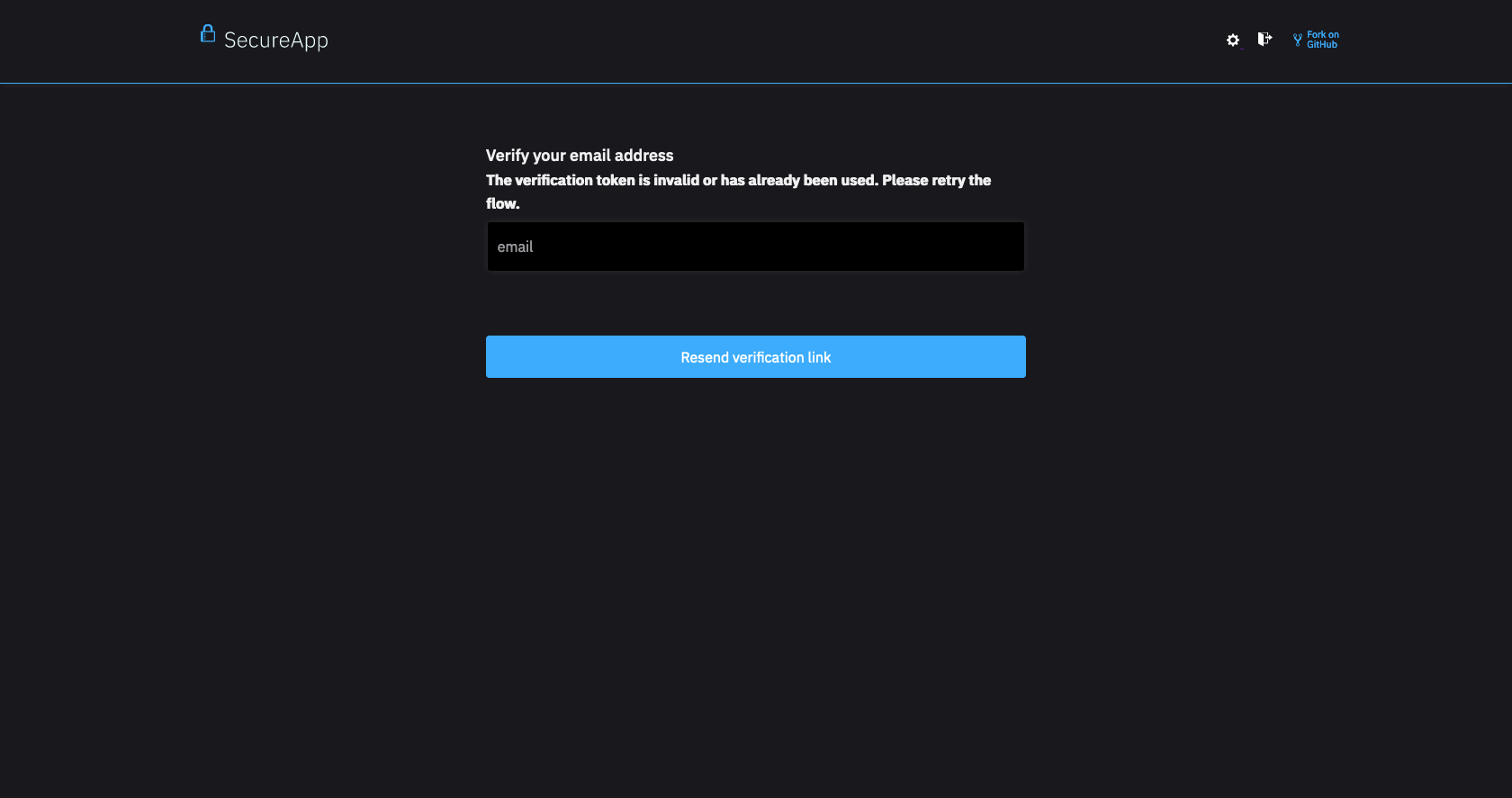Log out using the door-arrow icon
Screen dimensions: 1512x798
[1264, 39]
